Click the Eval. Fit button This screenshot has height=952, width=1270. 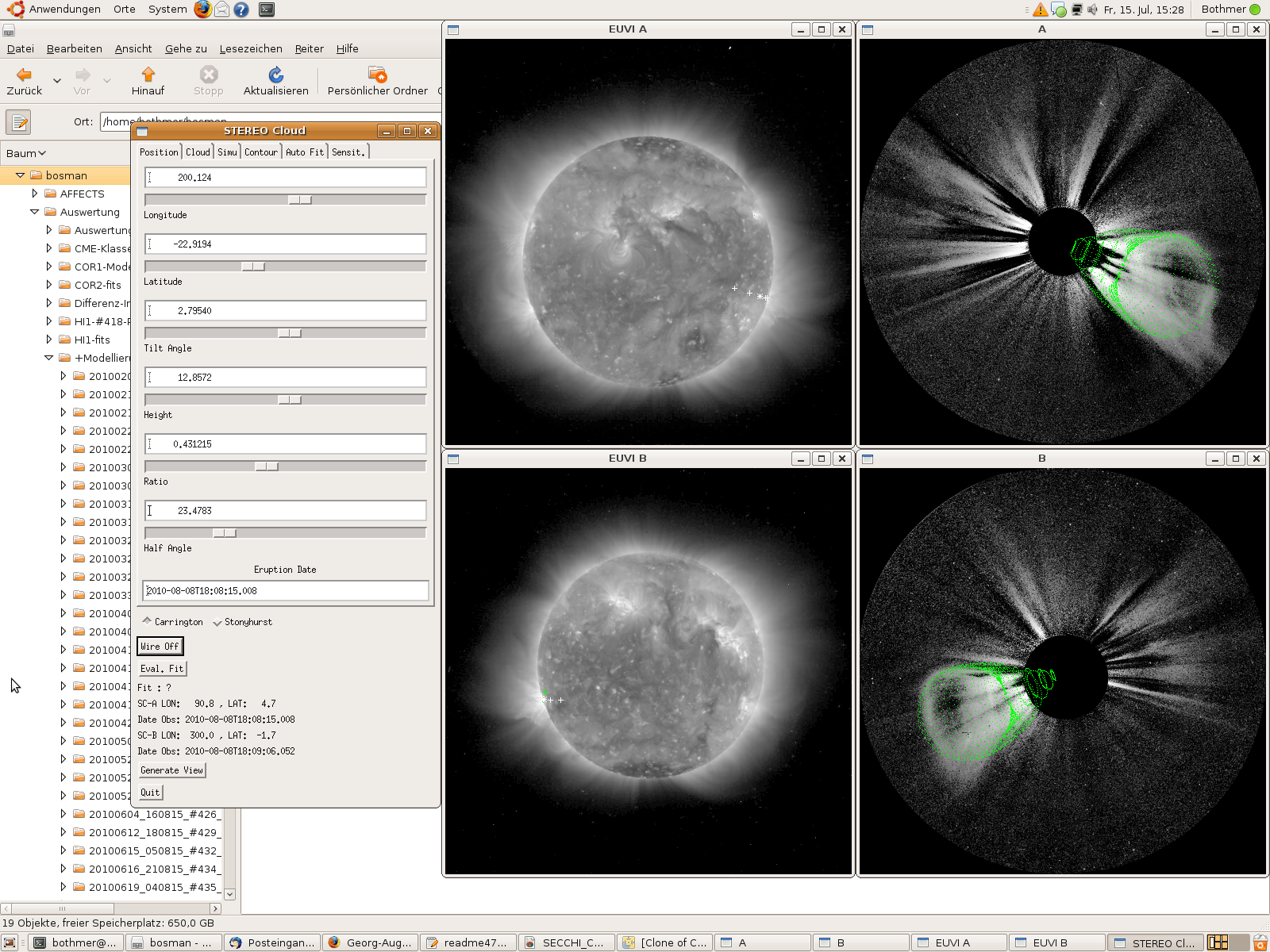pos(162,669)
